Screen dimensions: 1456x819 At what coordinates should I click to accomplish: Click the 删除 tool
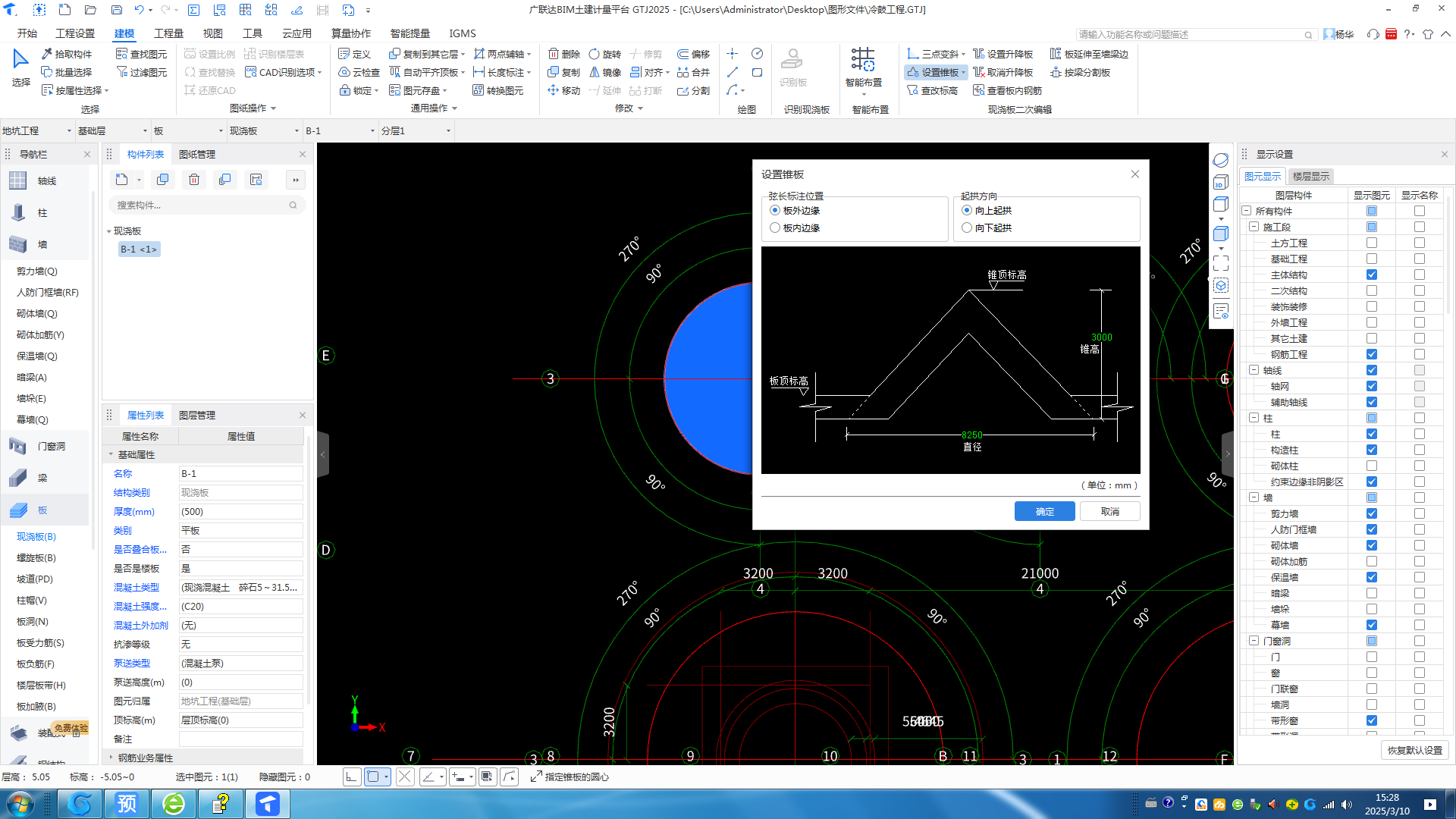[x=564, y=54]
